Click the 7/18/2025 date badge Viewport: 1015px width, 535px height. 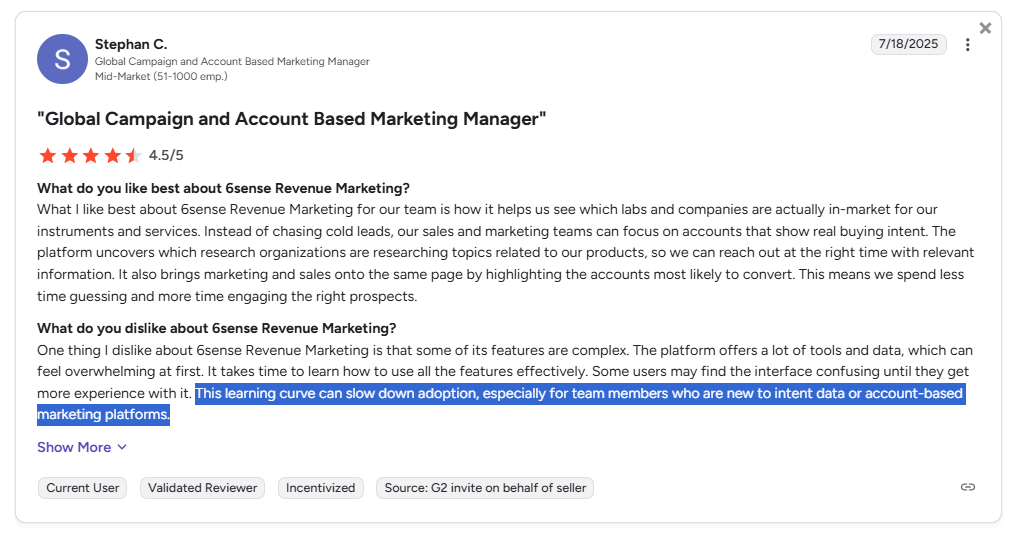908,44
